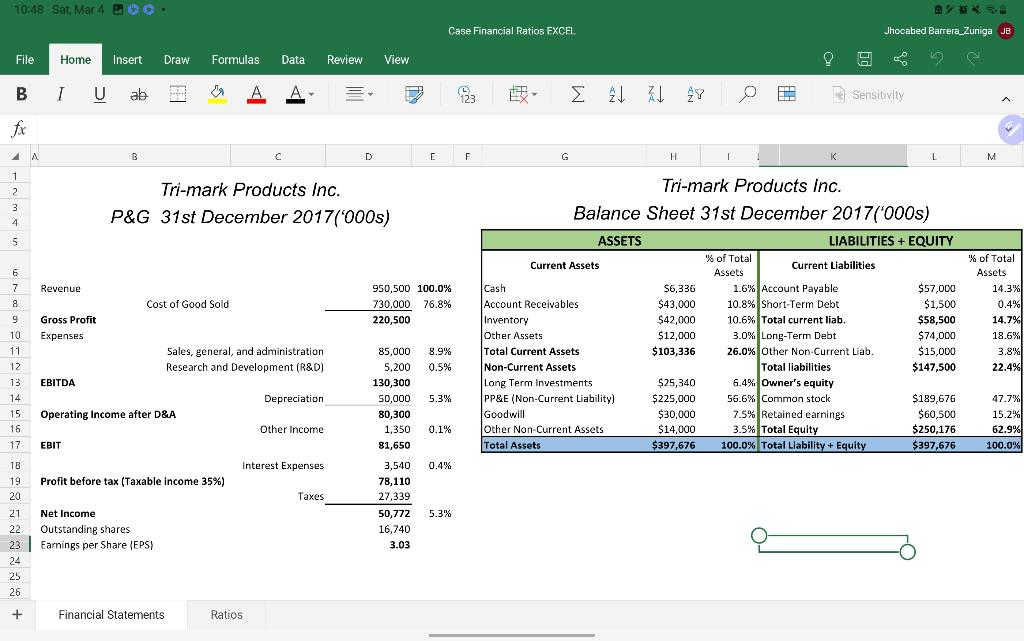This screenshot has height=641, width=1024.
Task: Click the AutoSum sigma icon
Action: 578,95
